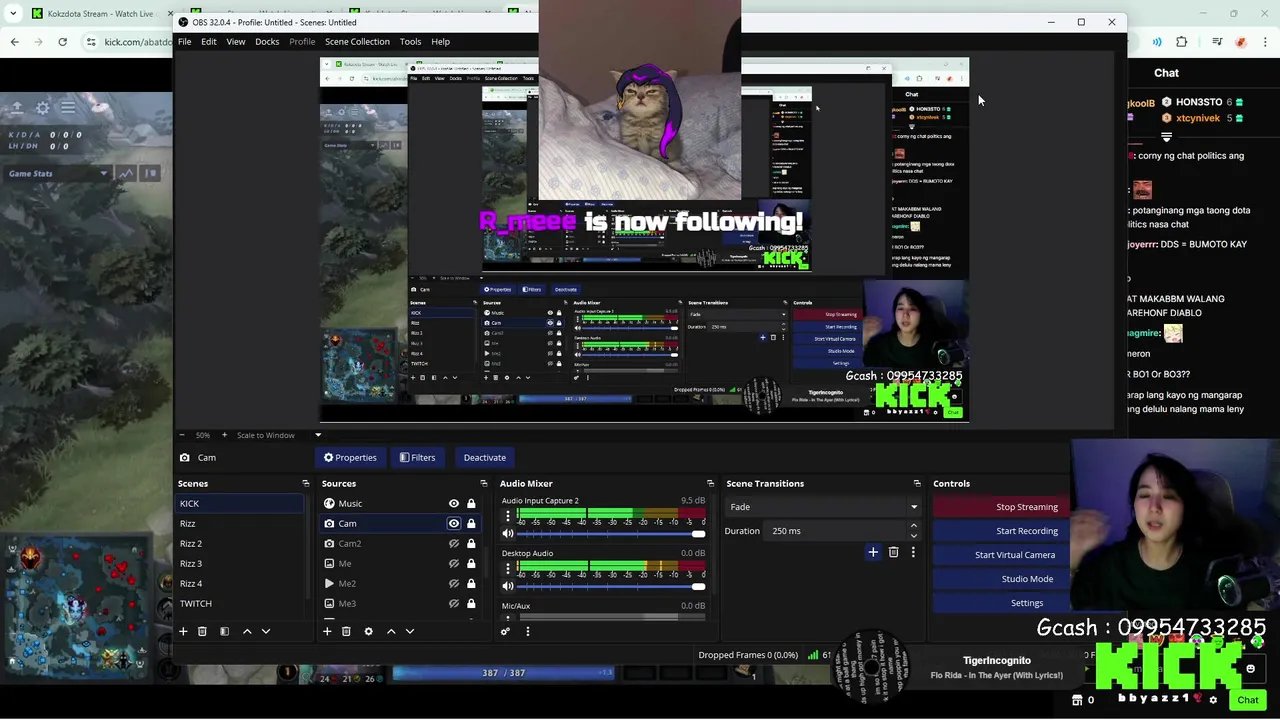This screenshot has height=720, width=1280.
Task: Show the Cam2 source
Action: (454, 543)
